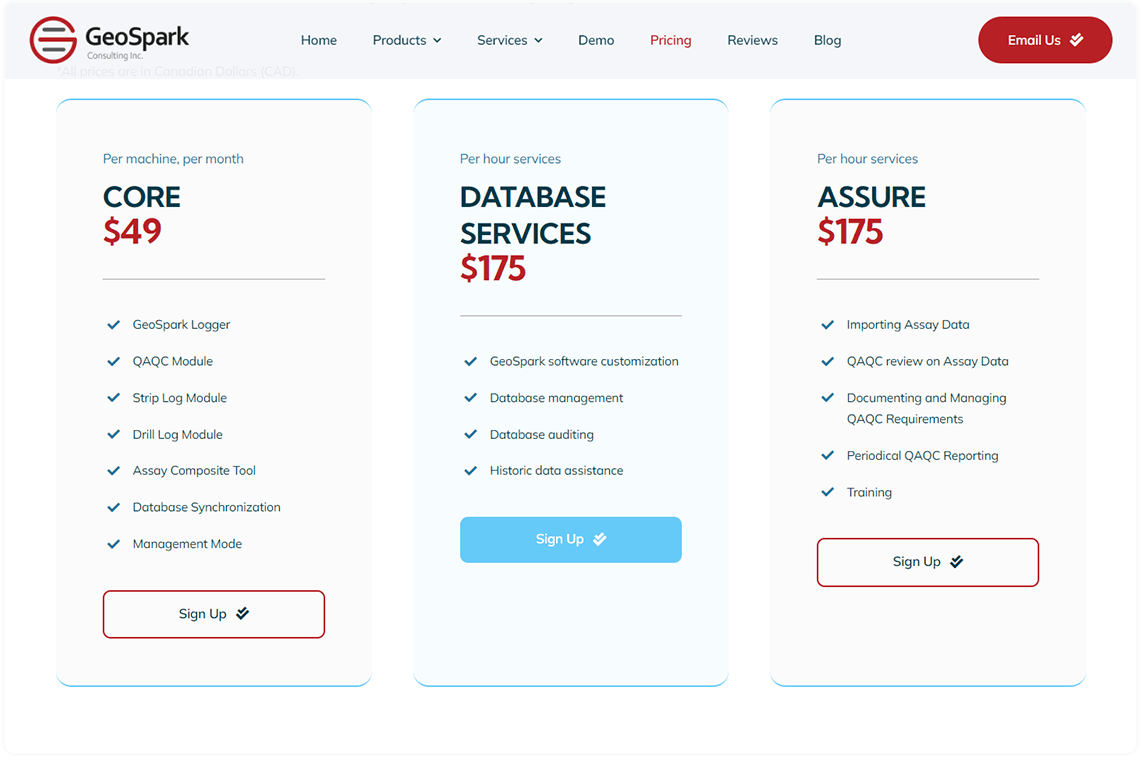The image size is (1141, 760).
Task: Click the checkmark beside QAQC review on Assay Data
Action: [x=827, y=361]
